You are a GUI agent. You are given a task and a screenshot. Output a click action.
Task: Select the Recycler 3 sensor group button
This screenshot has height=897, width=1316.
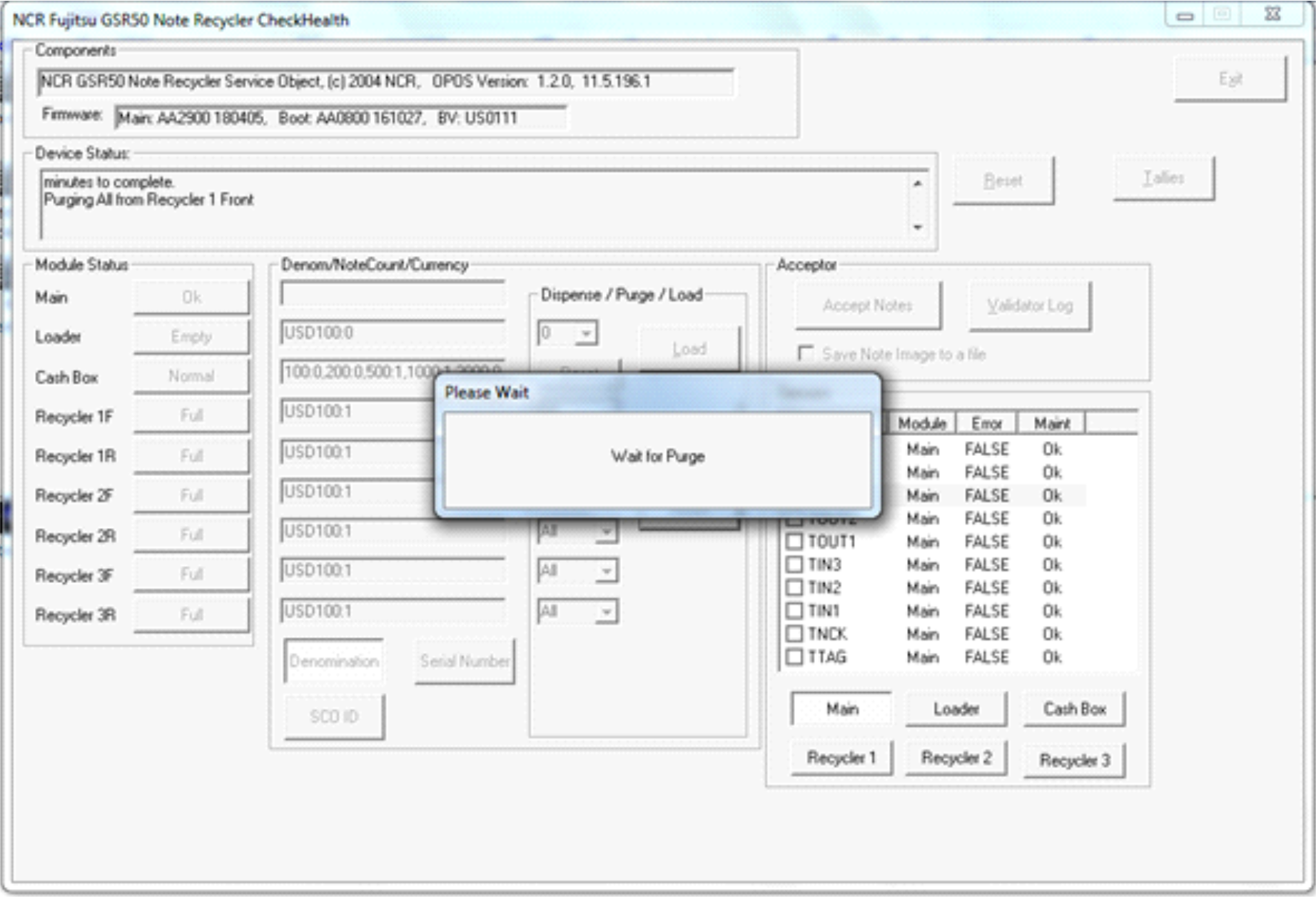(x=1074, y=760)
